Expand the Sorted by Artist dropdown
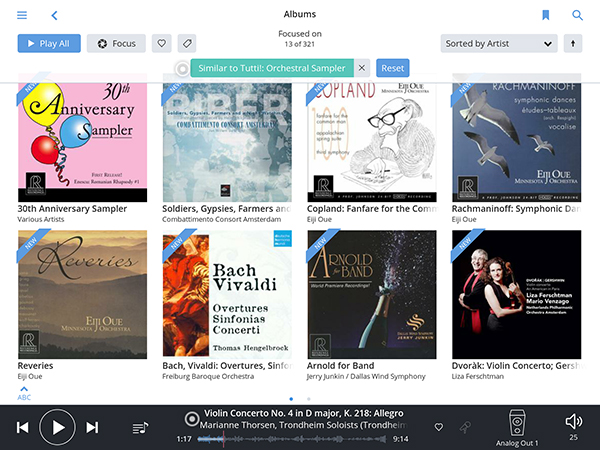Viewport: 600px width, 450px height. coord(499,43)
